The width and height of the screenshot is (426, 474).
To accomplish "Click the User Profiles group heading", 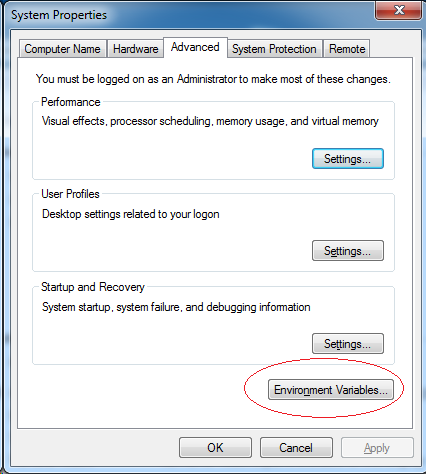I will coord(70,194).
